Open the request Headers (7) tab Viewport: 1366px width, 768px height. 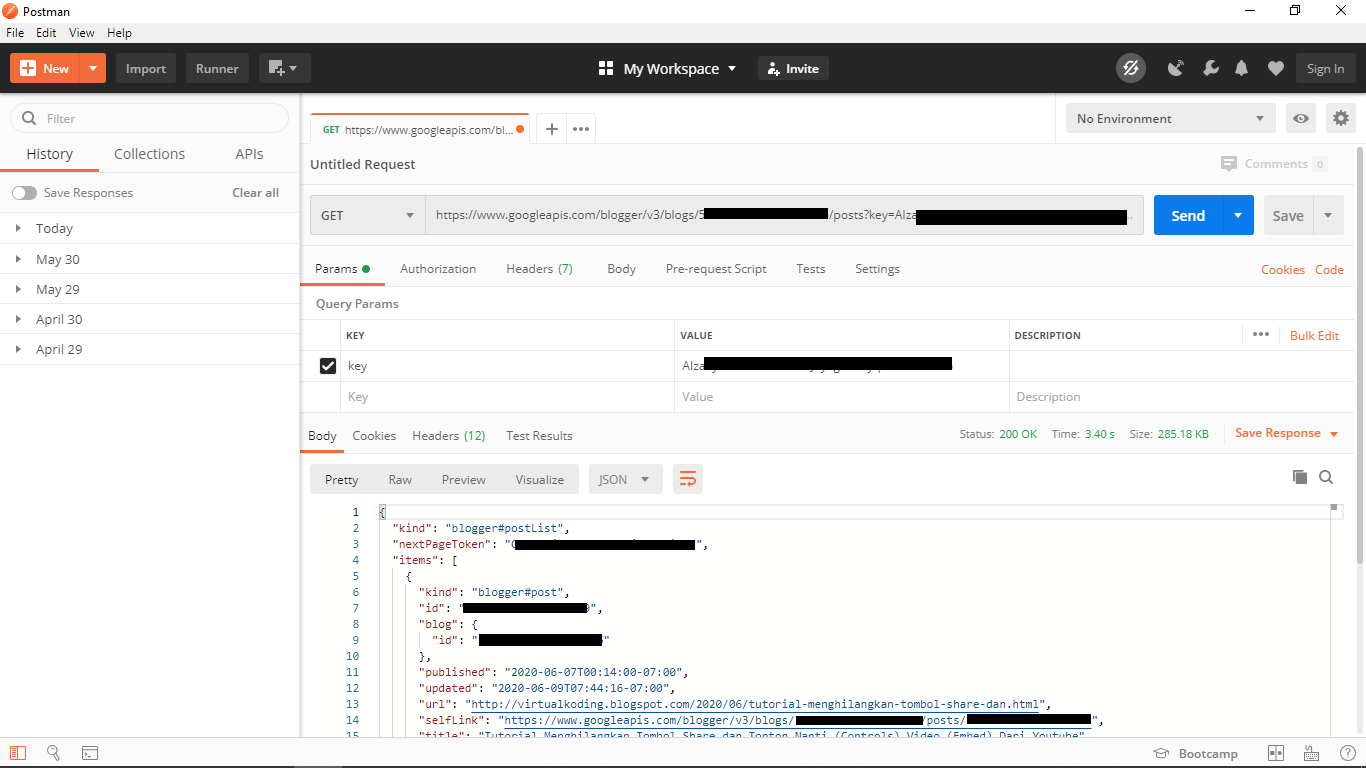coord(539,269)
